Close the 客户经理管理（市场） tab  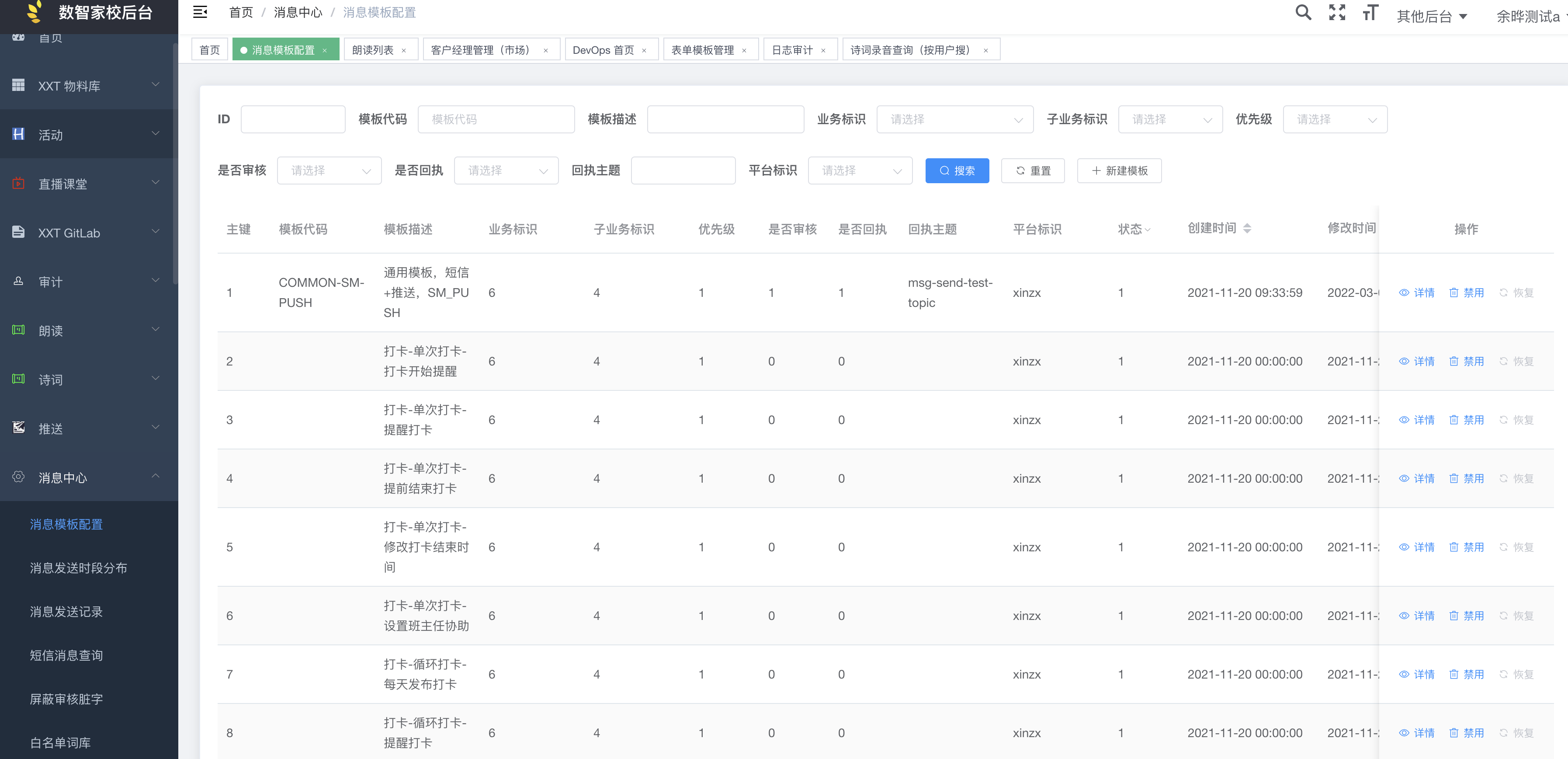click(545, 51)
